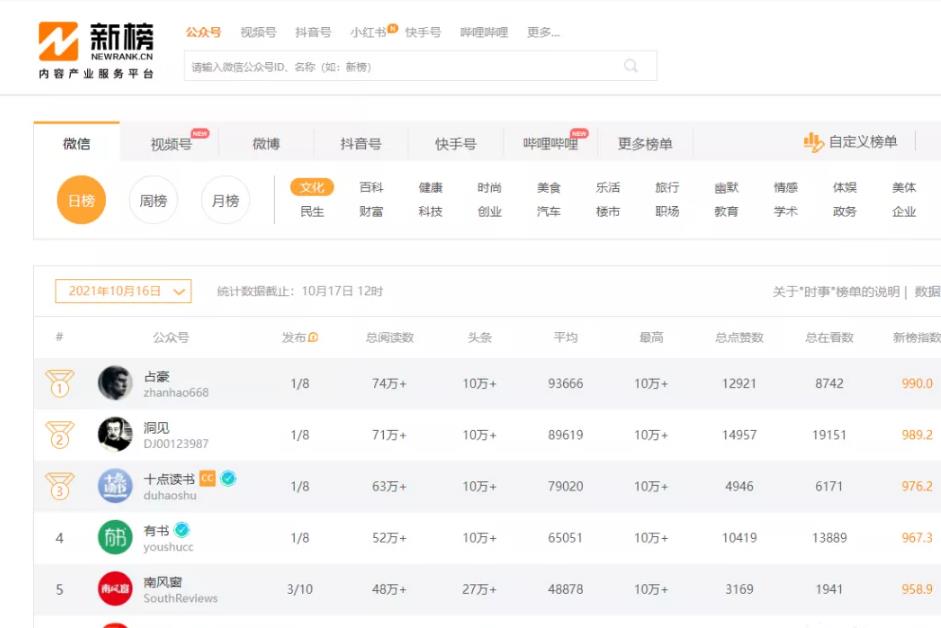The height and width of the screenshot is (628, 941).
Task: Choose the 教育 category
Action: [x=726, y=211]
